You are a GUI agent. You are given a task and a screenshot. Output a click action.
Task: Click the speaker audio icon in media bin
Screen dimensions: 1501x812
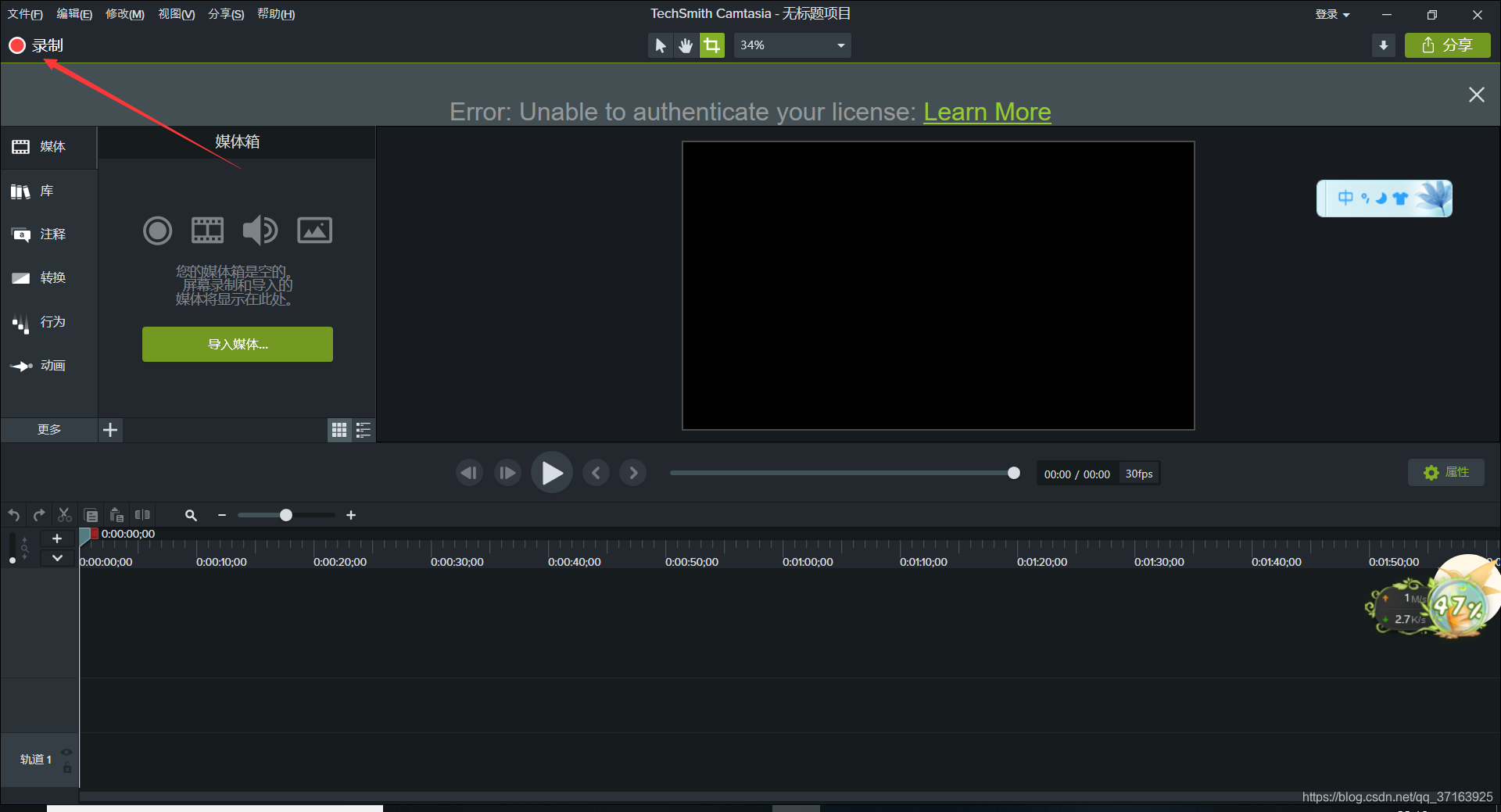pyautogui.click(x=260, y=231)
